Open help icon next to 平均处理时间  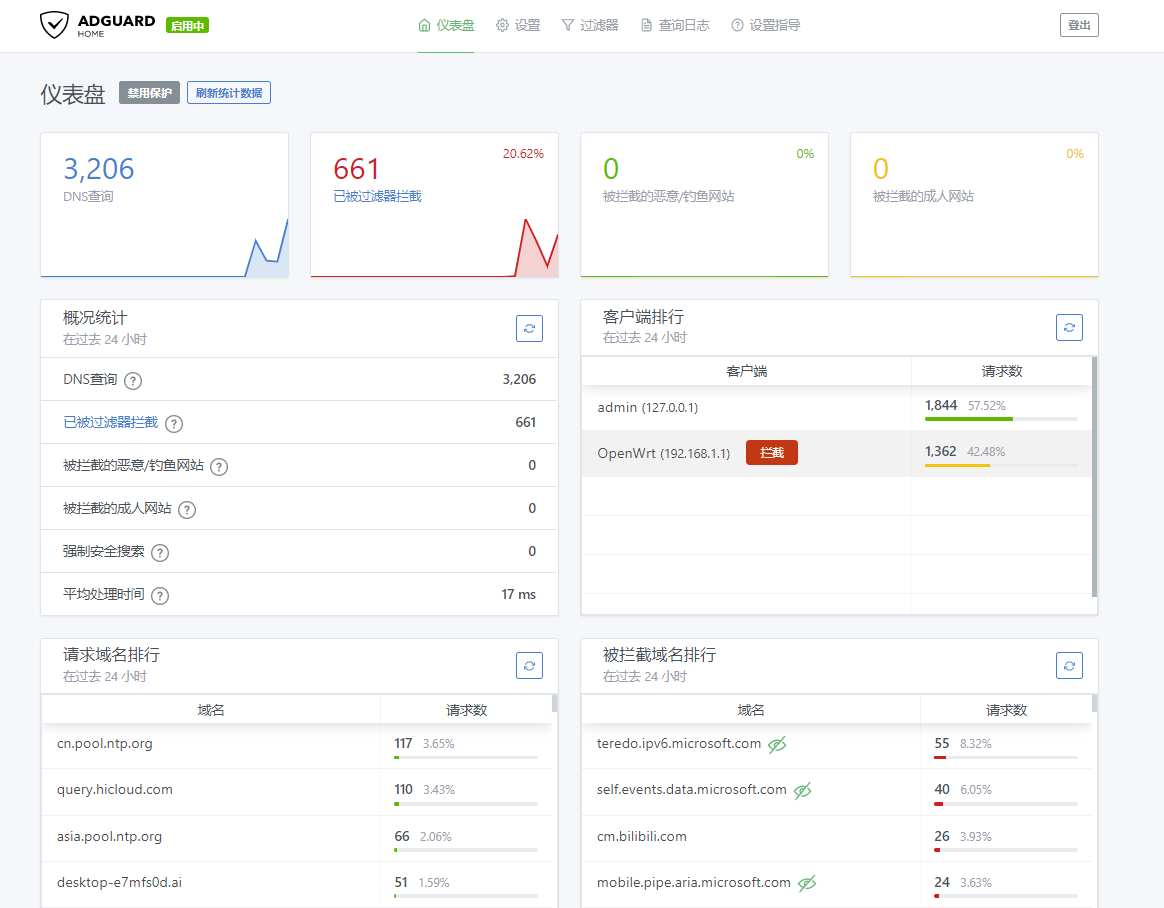coord(160,595)
